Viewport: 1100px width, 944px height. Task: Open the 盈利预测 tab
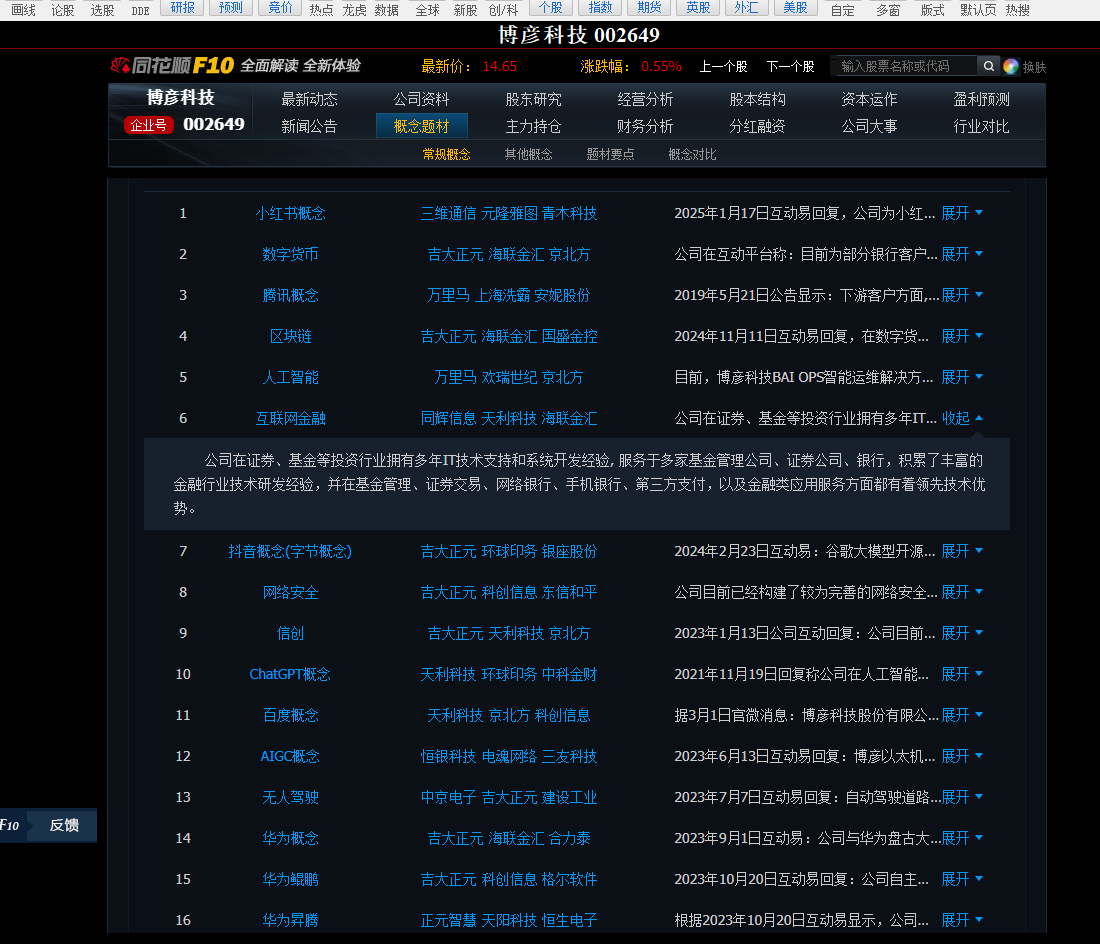pos(981,99)
